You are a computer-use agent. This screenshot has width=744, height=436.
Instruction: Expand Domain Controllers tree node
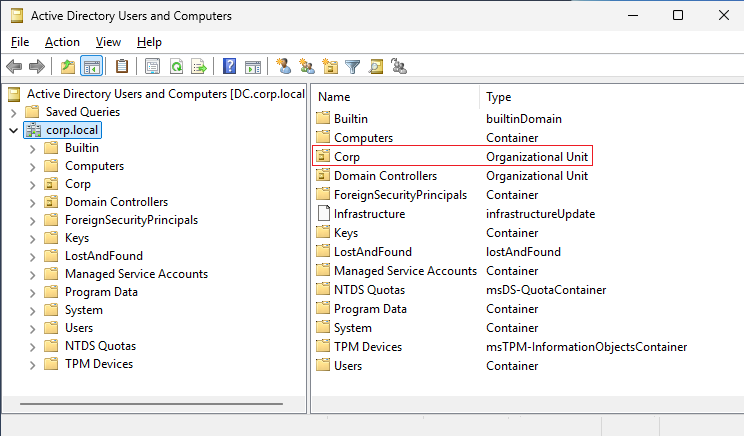[32, 203]
